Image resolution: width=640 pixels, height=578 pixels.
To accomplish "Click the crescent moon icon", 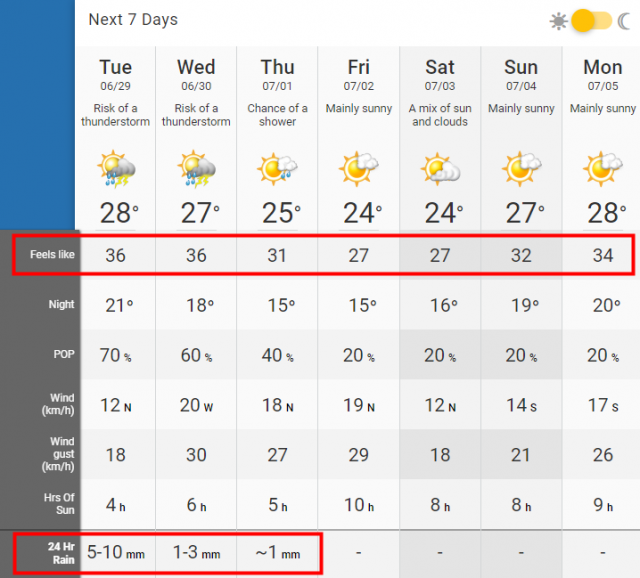I will (x=624, y=21).
